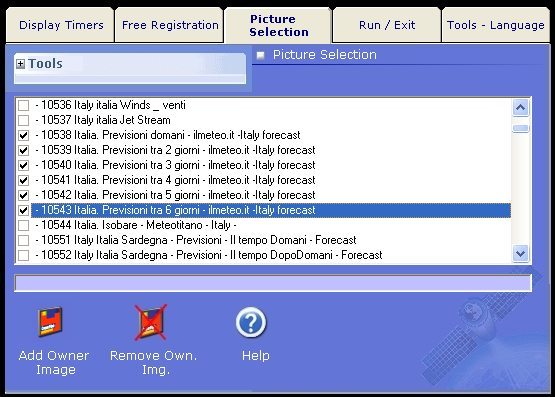Screen dimensions: 555x397
Task: Uncheck the 10543 Previsioni tra 6 giorni checkbox
Action: click(x=23, y=211)
